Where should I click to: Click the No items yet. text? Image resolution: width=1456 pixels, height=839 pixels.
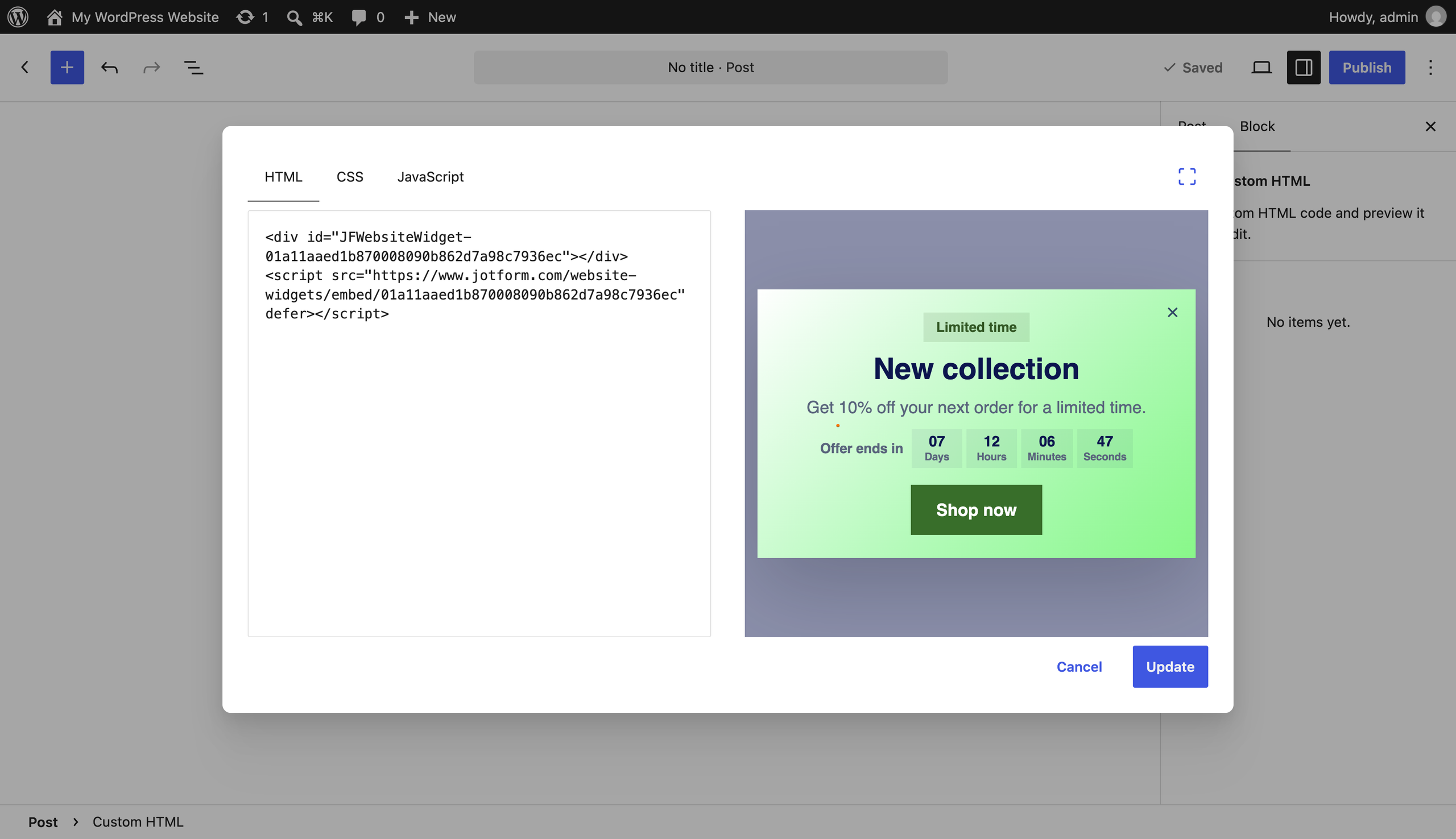(1308, 322)
